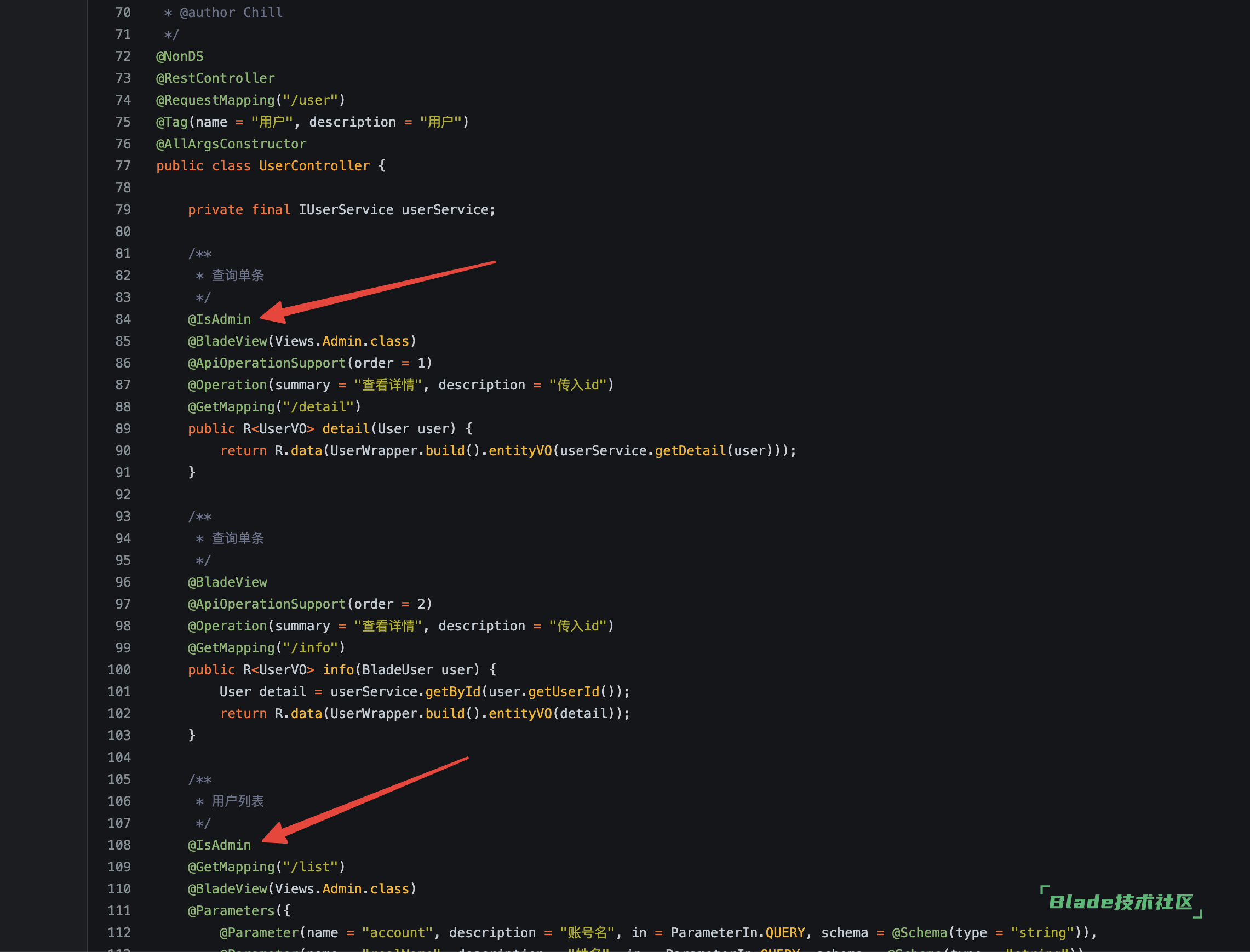Click line number 100 in the gutter
Screen dimensions: 1250x952
pos(119,670)
